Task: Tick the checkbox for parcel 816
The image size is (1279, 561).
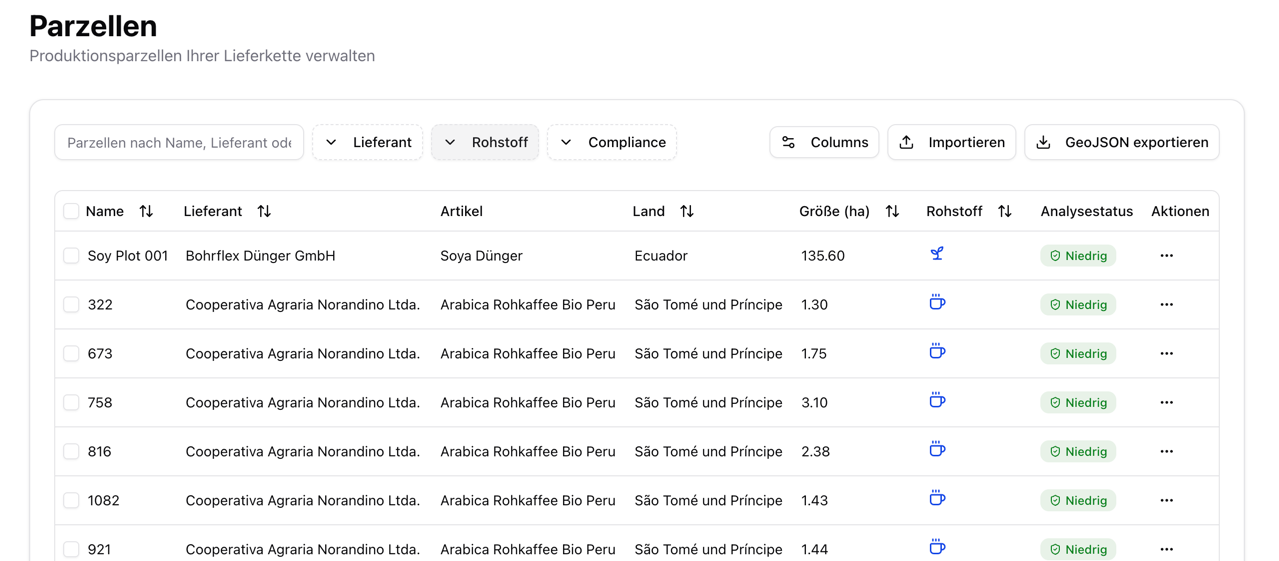Action: click(71, 452)
